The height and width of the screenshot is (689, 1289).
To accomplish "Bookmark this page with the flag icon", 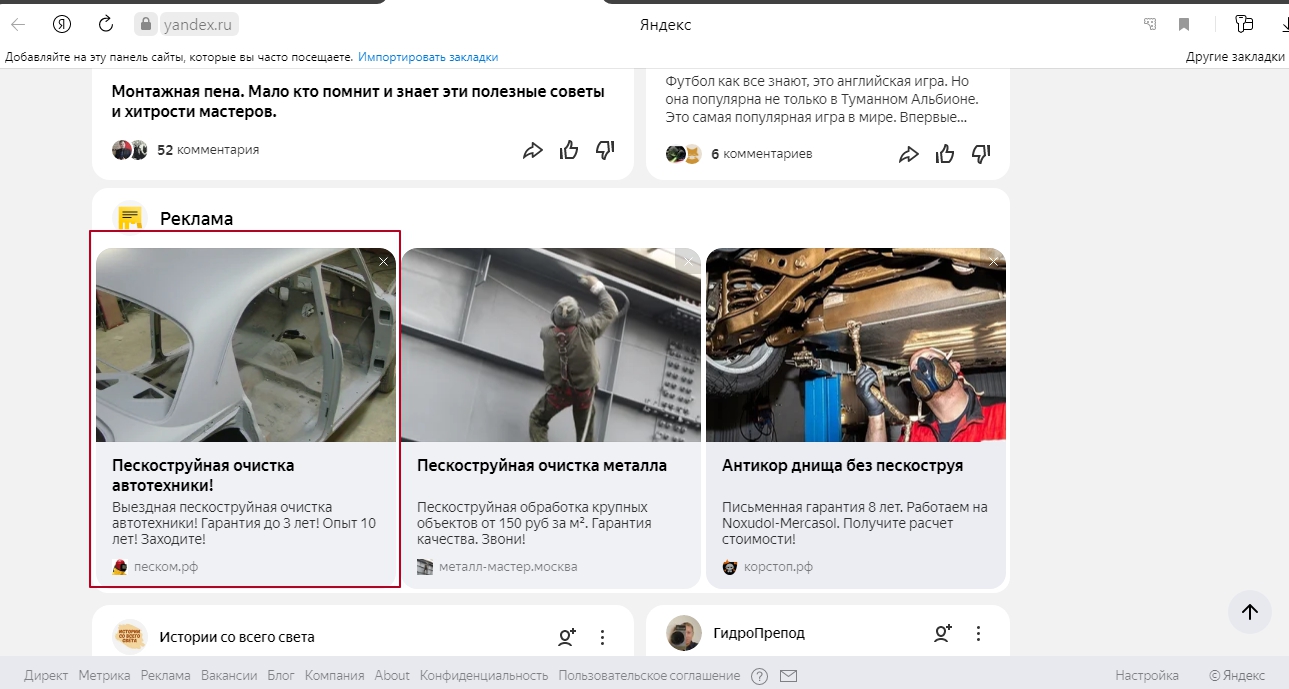I will pyautogui.click(x=1184, y=24).
